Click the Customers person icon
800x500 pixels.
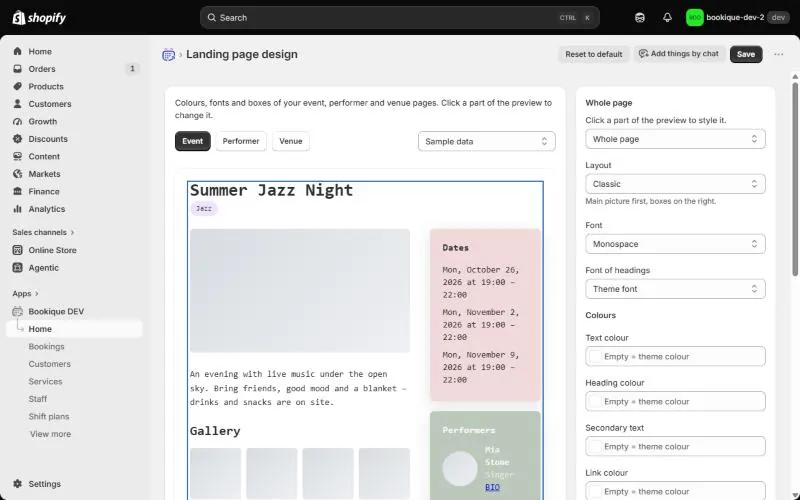17,104
